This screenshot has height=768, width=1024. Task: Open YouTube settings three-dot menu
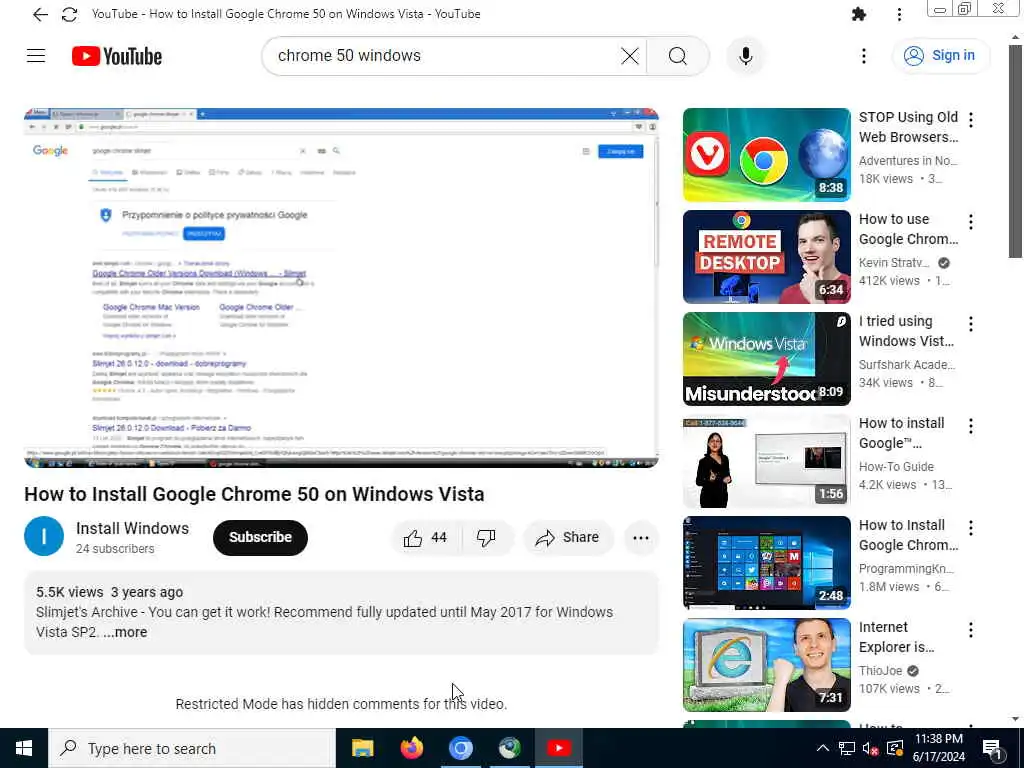[x=863, y=56]
